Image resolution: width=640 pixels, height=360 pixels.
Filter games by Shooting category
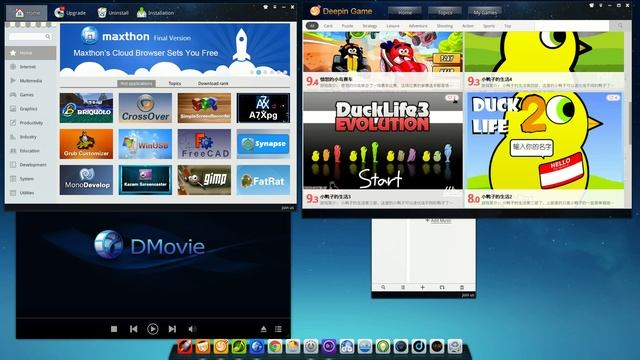(444, 26)
